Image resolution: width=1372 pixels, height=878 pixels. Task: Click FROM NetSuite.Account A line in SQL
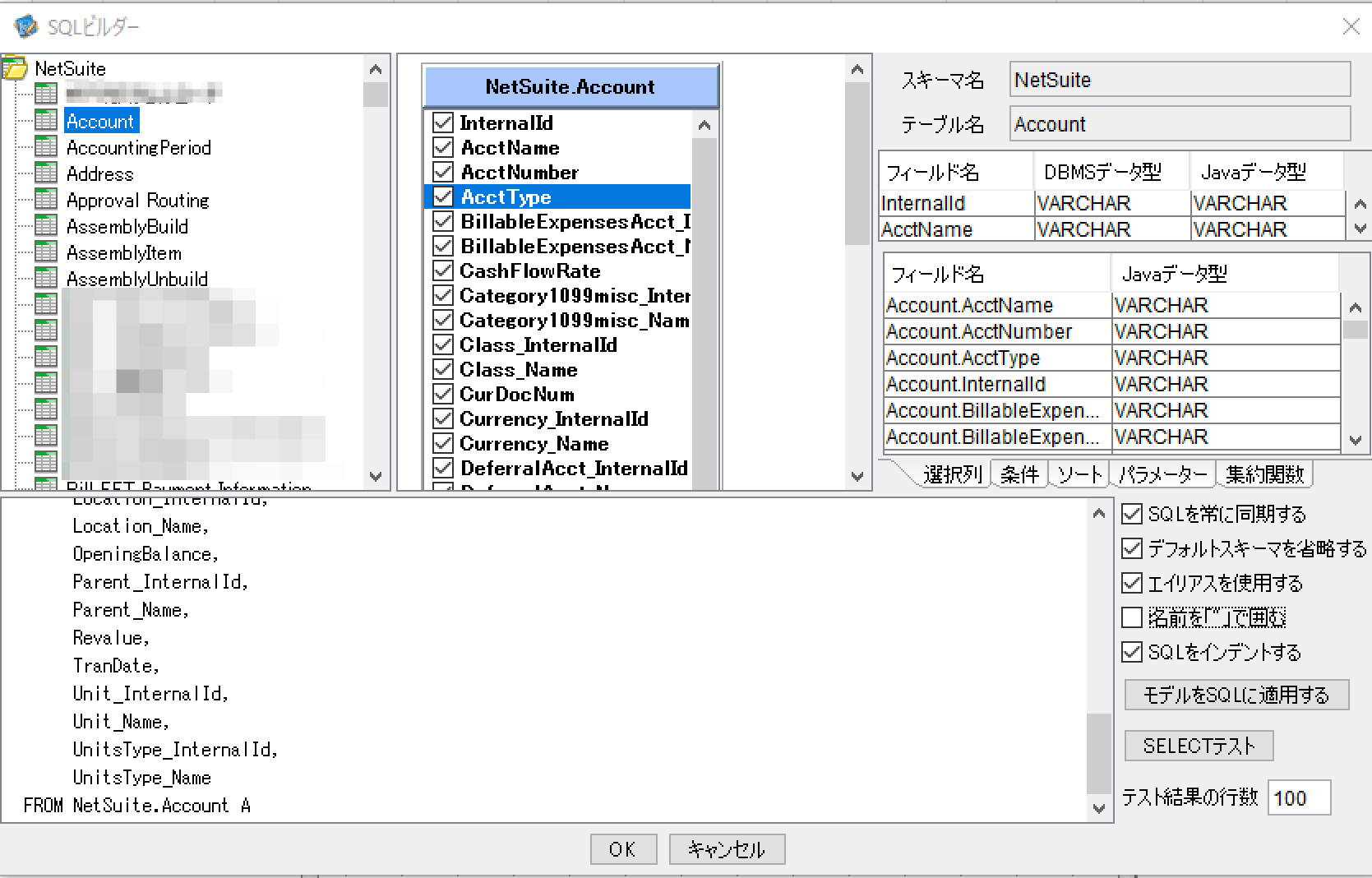136,806
